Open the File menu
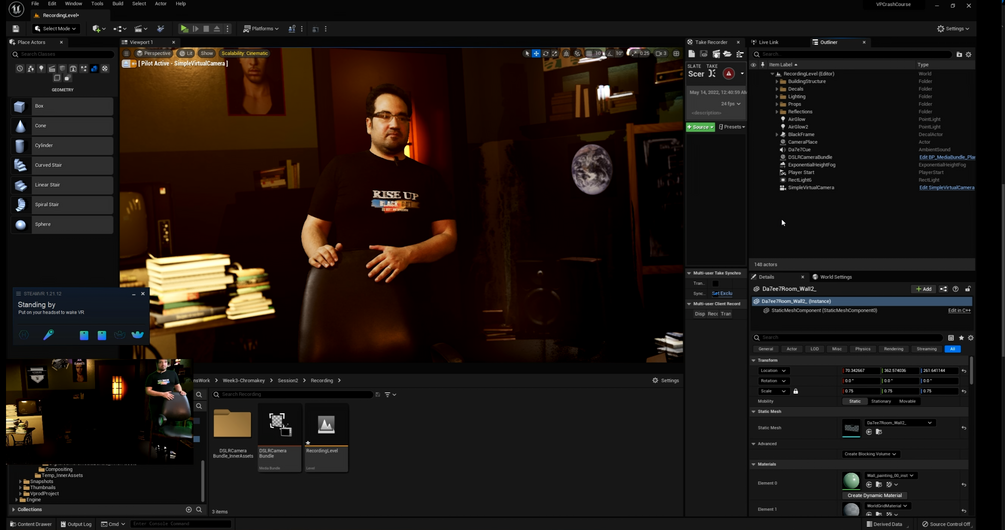The width and height of the screenshot is (1005, 530). tap(35, 4)
